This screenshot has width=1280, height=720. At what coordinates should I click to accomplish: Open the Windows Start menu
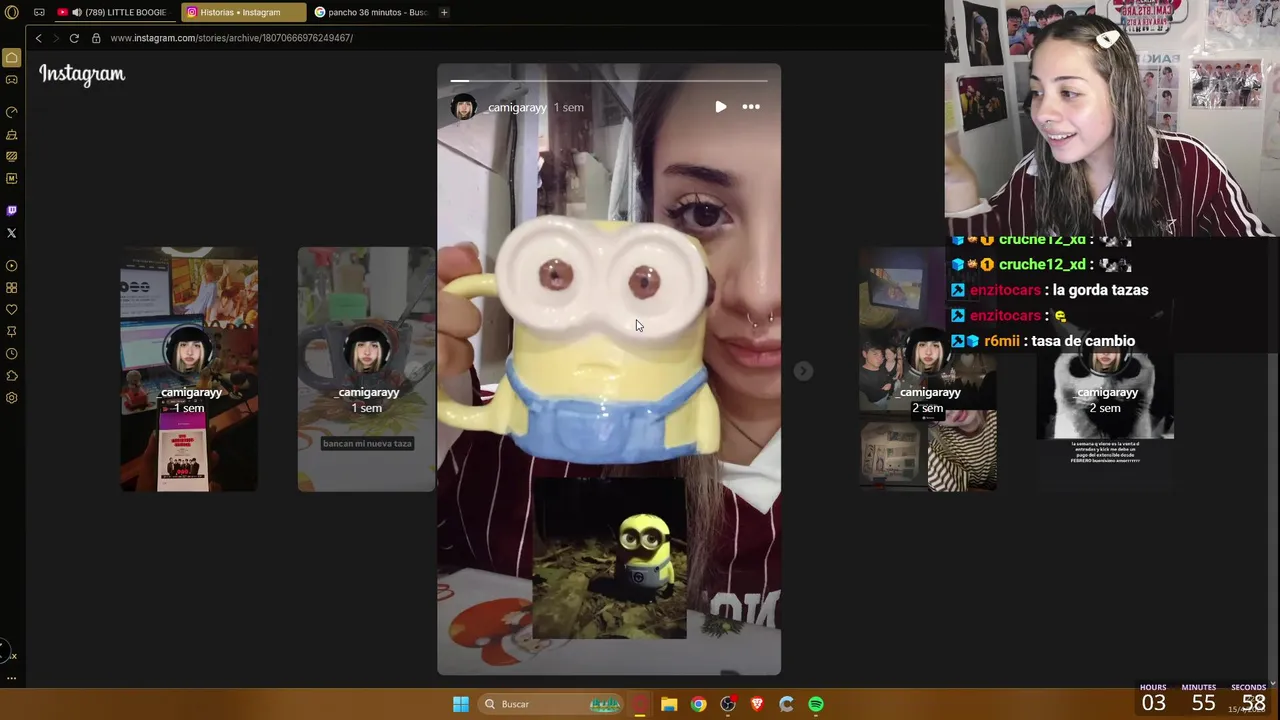click(461, 704)
